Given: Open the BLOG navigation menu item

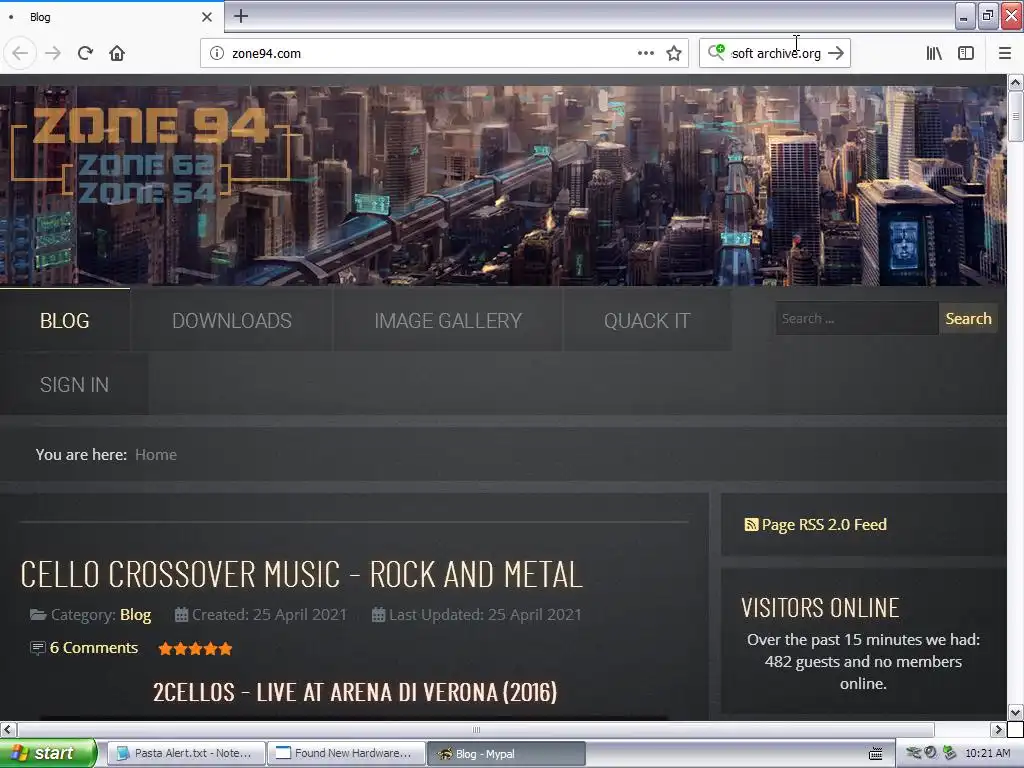Looking at the screenshot, I should point(65,321).
